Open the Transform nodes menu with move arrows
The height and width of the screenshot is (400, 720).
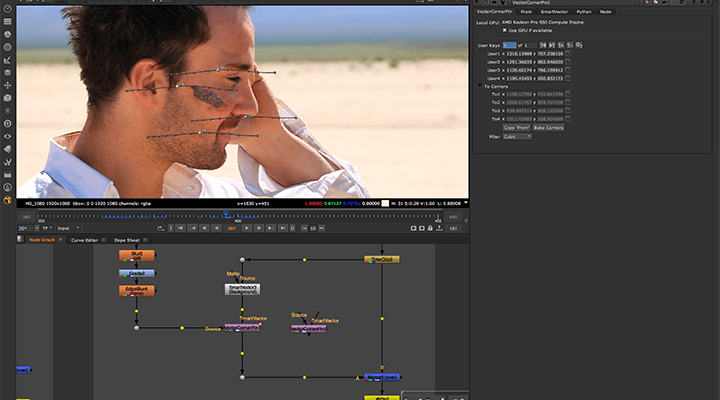pyautogui.click(x=7, y=85)
